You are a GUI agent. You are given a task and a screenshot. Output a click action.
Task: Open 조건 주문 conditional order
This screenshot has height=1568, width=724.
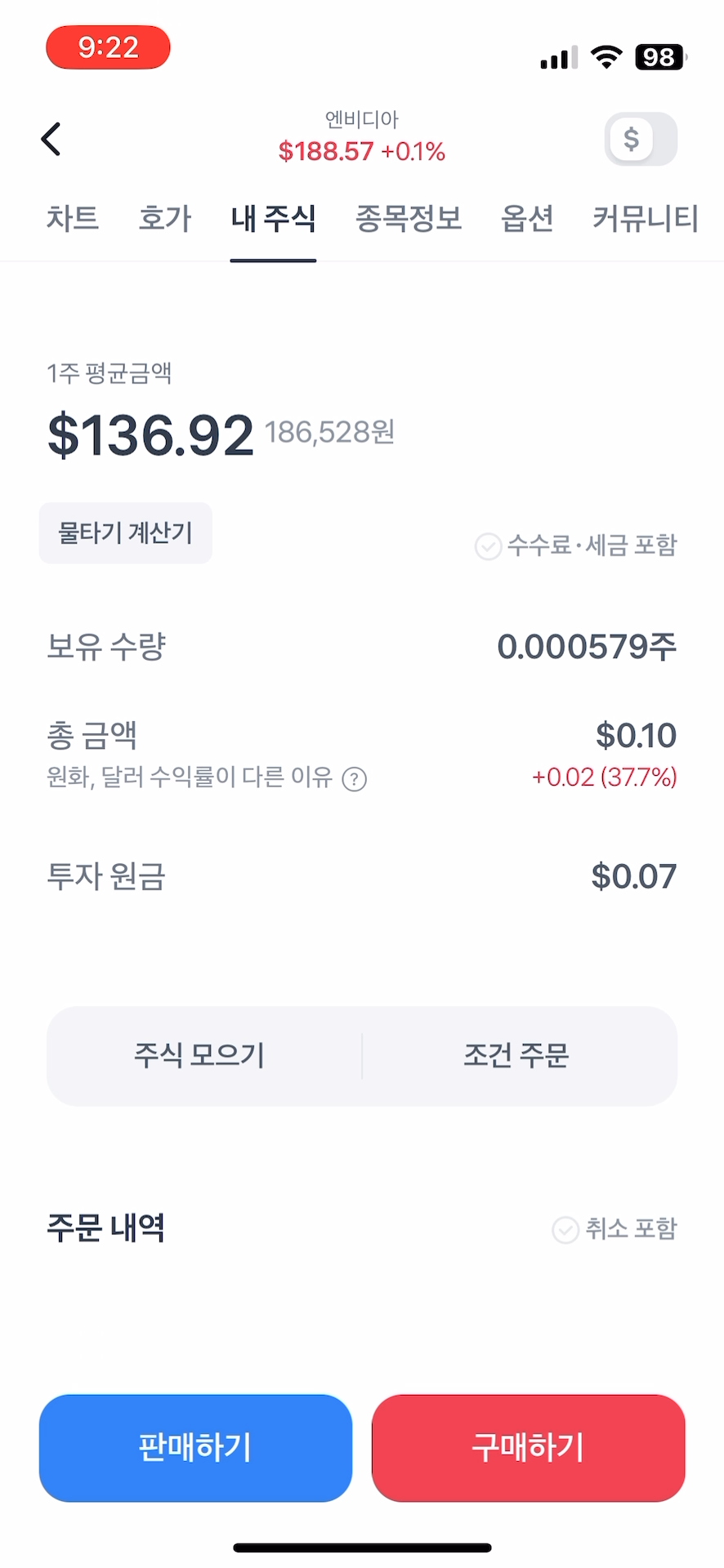[516, 1055]
